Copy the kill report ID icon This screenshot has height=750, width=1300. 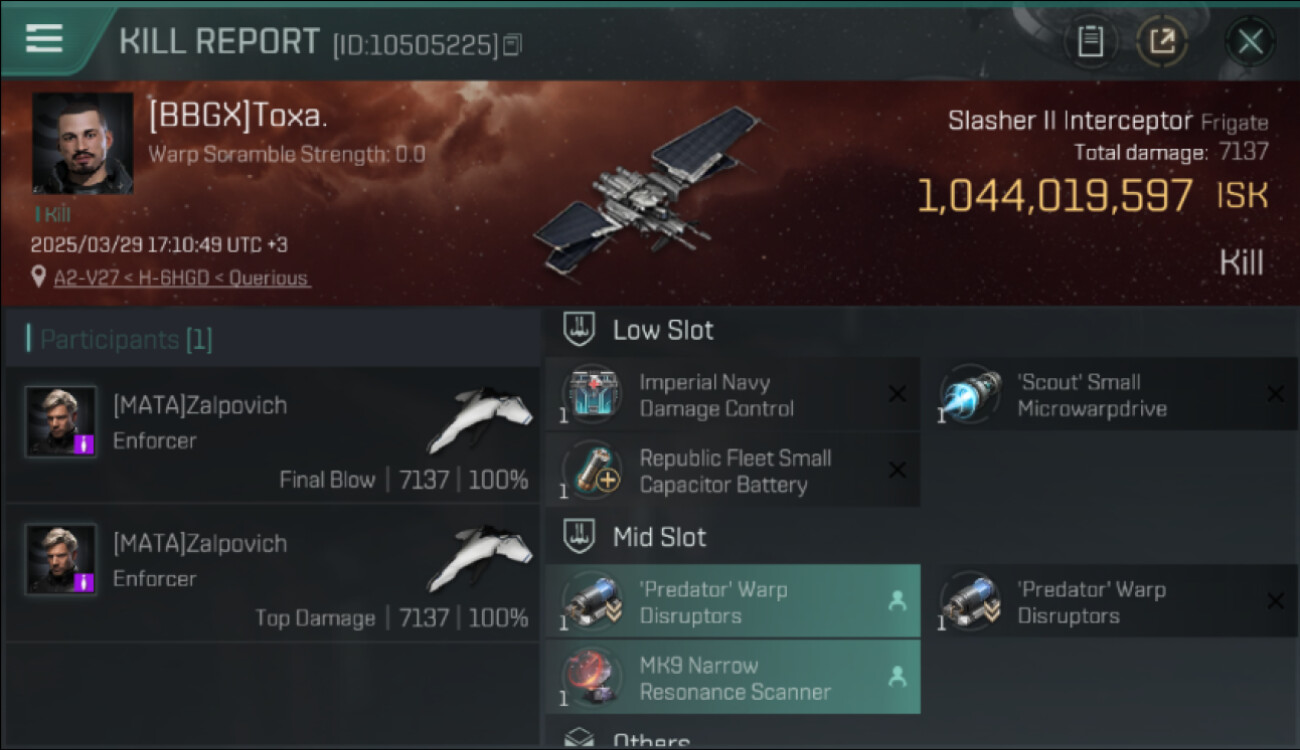[x=512, y=45]
